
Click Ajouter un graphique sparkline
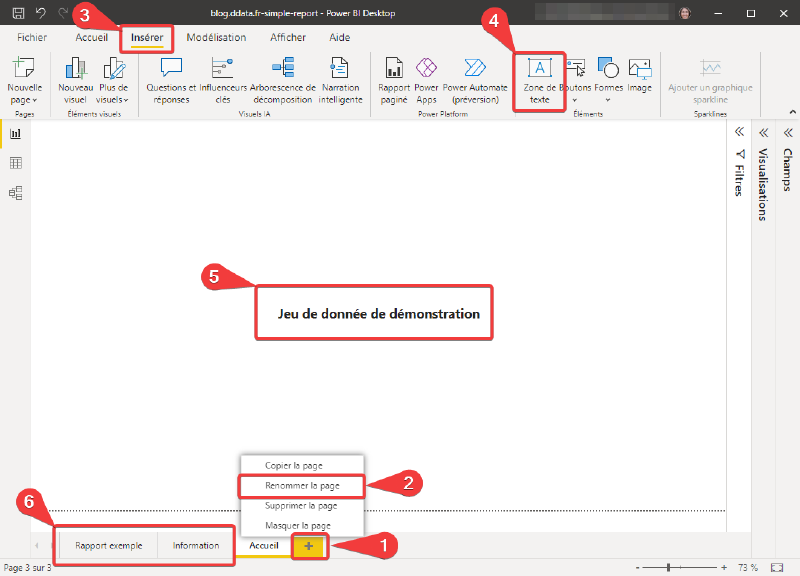710,81
